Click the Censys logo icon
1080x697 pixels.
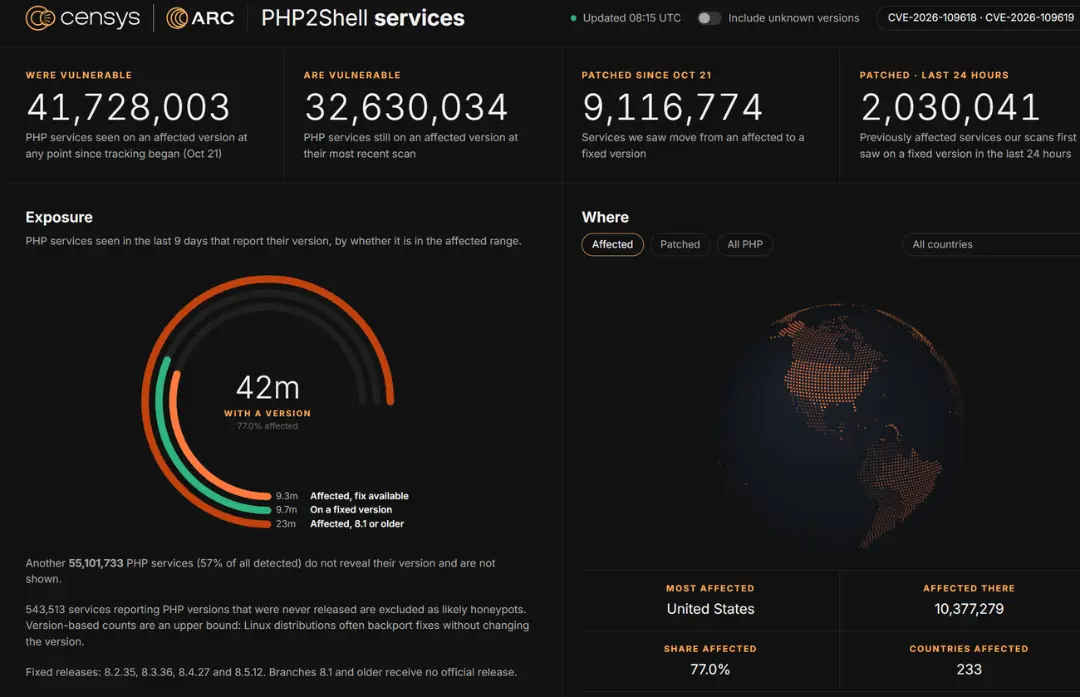click(40, 18)
